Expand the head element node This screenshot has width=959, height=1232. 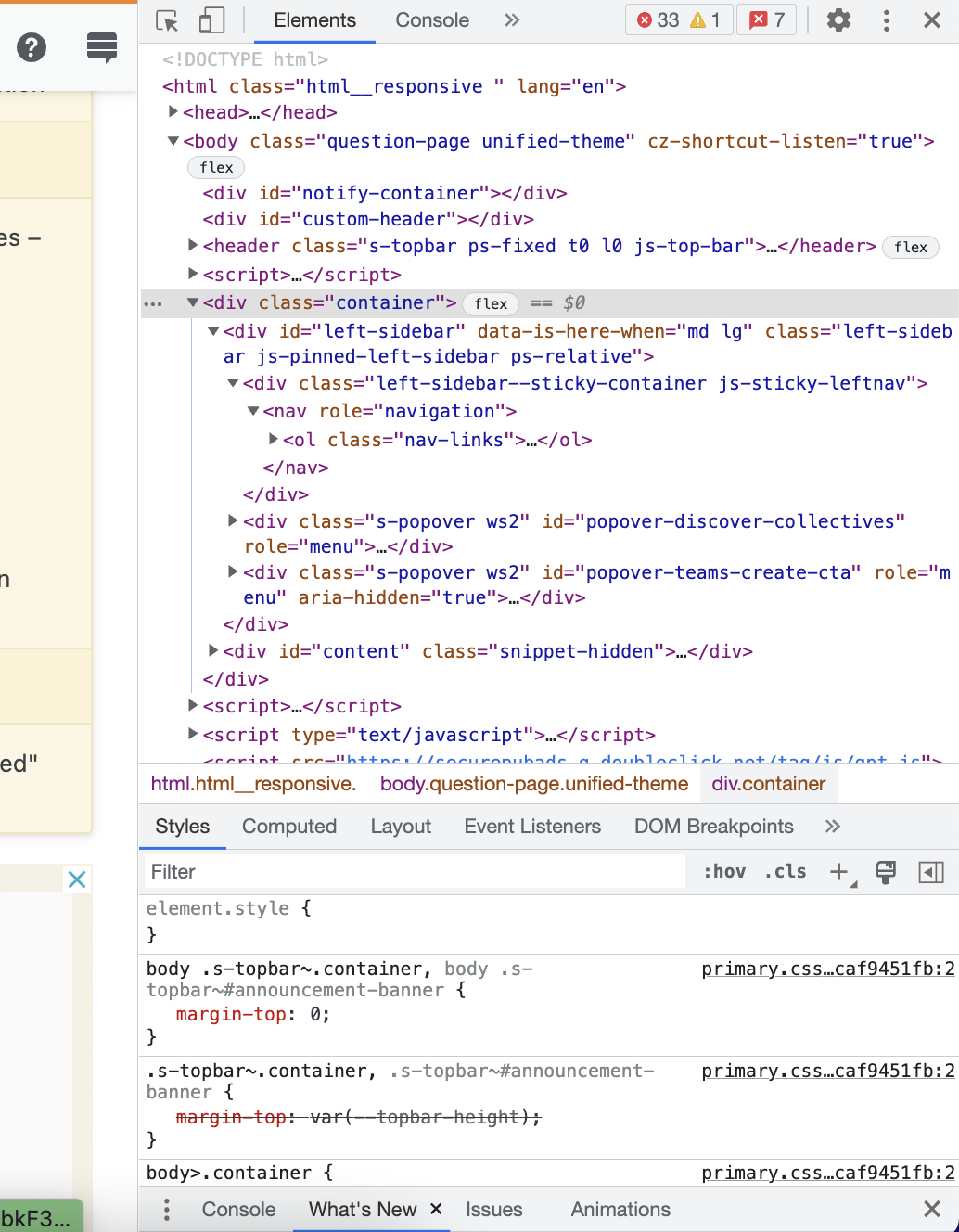click(173, 112)
